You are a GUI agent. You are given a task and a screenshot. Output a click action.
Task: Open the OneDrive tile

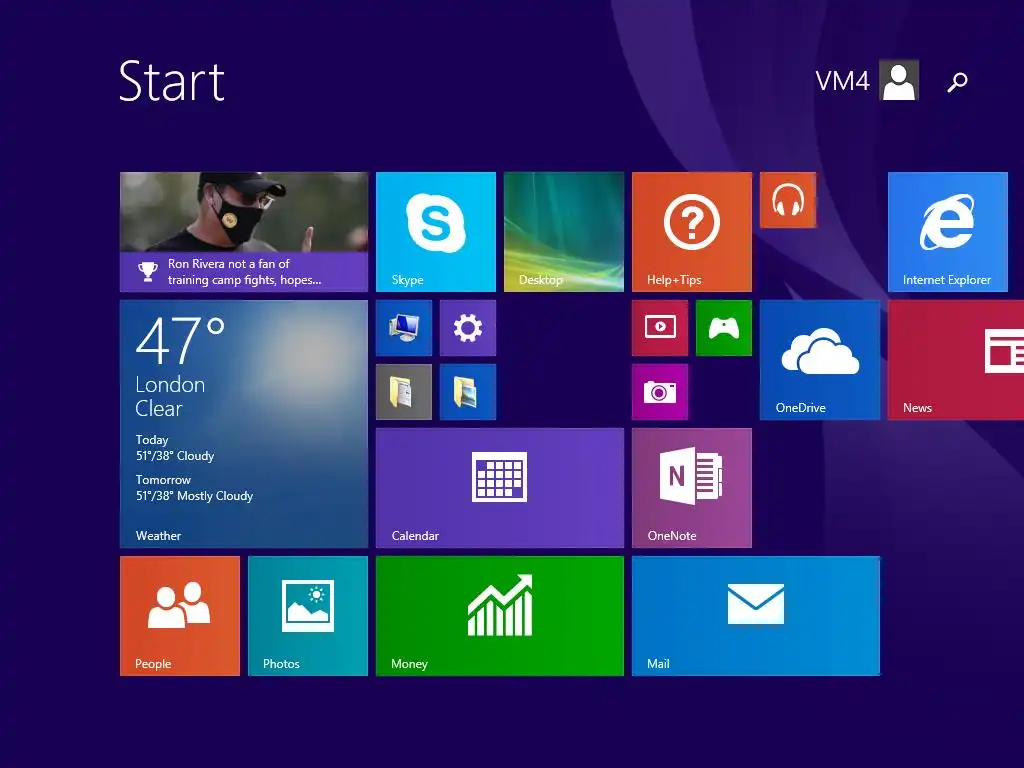(820, 360)
